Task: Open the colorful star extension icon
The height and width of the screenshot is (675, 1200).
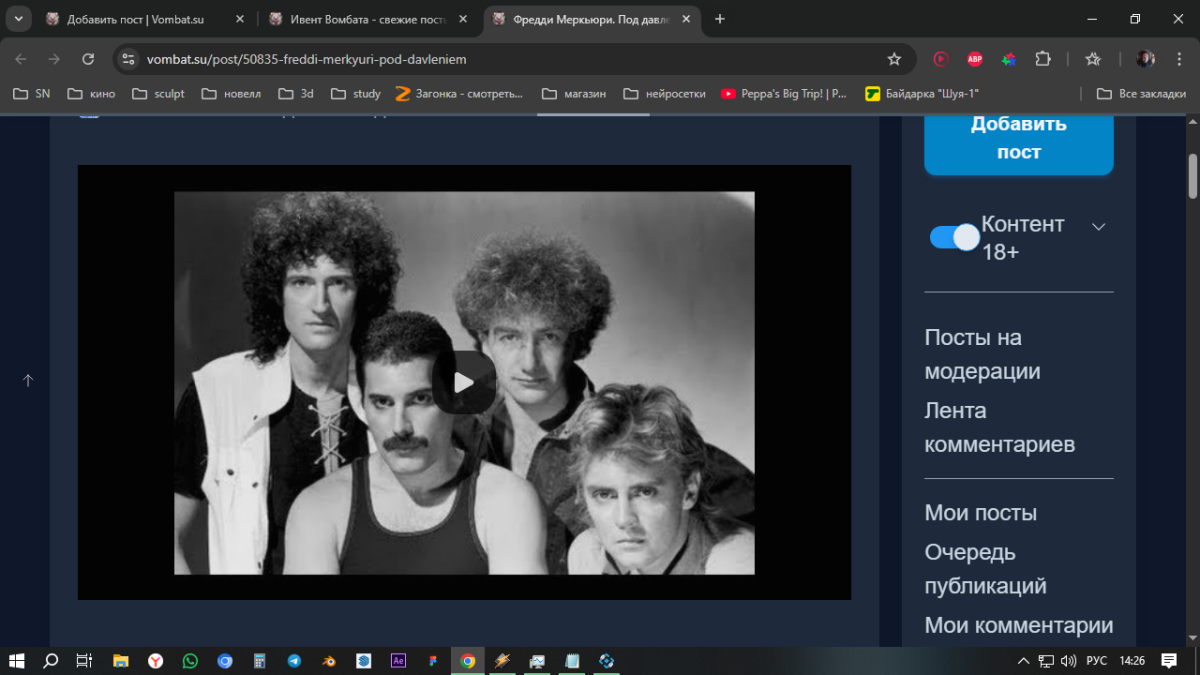Action: coord(1009,59)
